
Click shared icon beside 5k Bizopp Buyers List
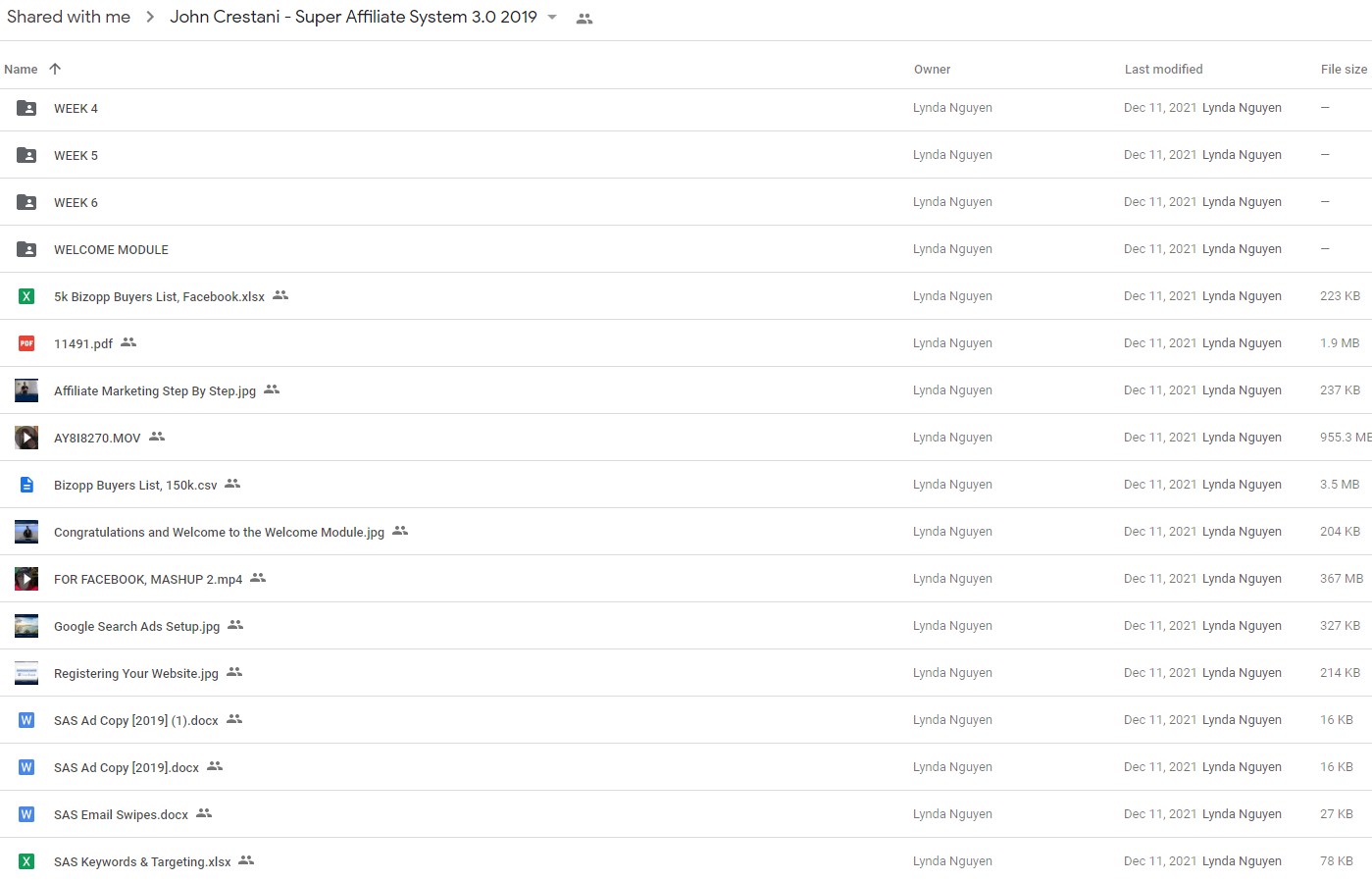point(280,295)
